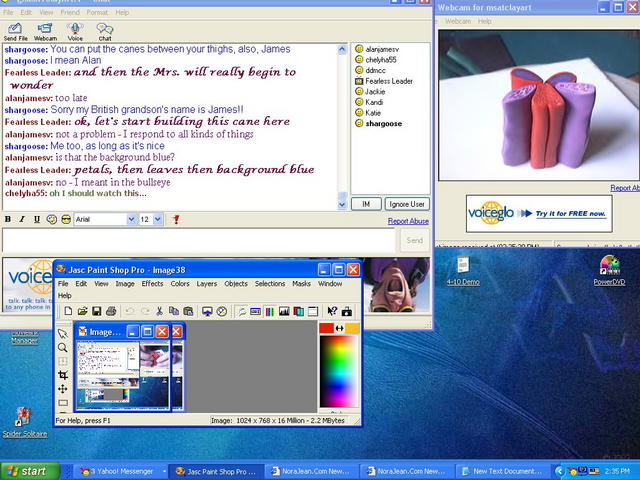Open the emoticon picker in chat
The image size is (640, 480).
51,219
